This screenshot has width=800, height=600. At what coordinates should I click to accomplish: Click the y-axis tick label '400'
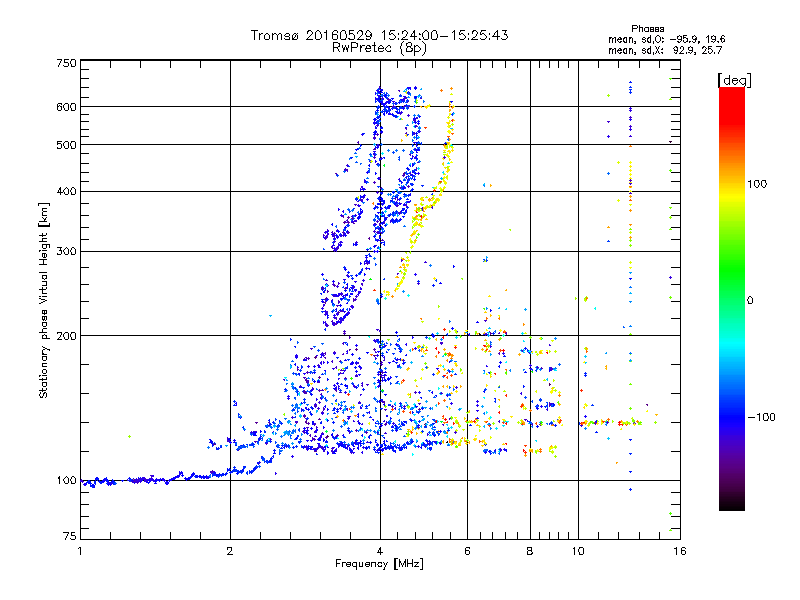pyautogui.click(x=66, y=191)
